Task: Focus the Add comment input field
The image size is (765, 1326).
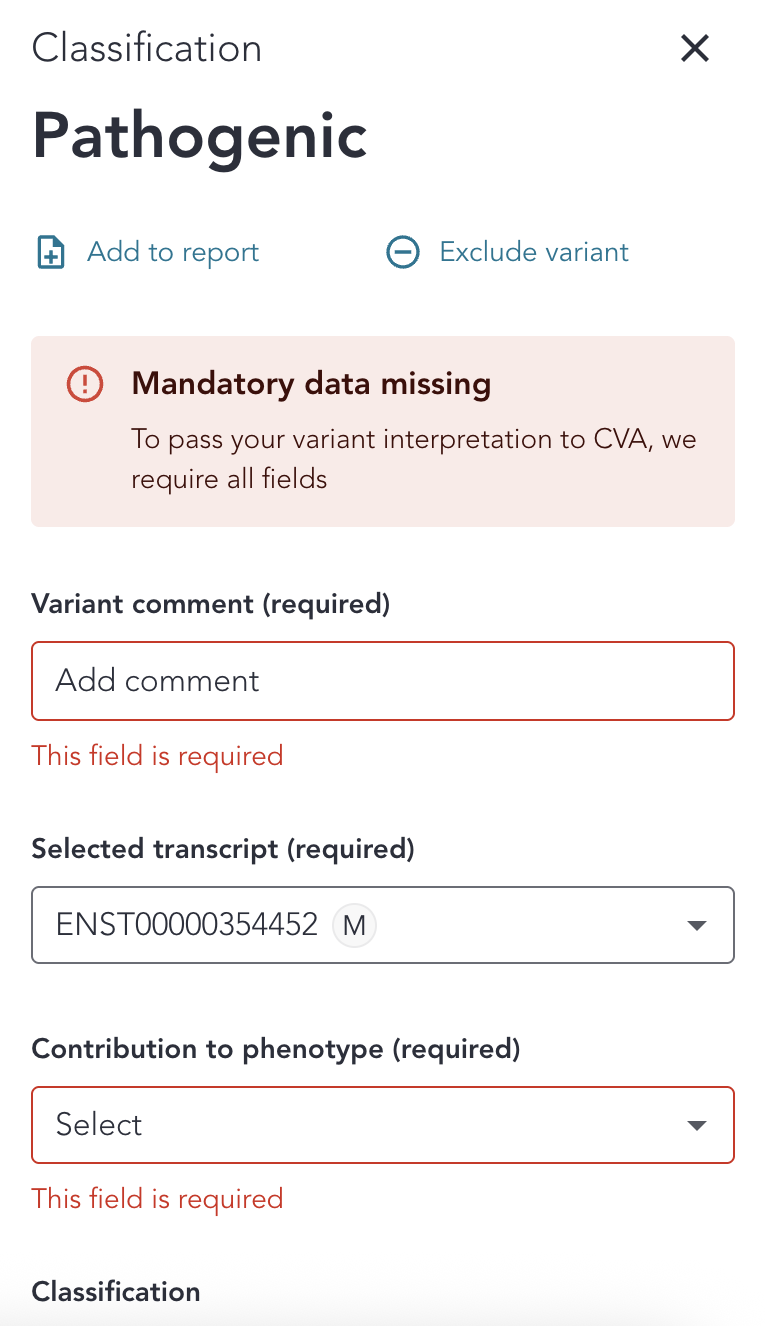Action: pos(382,681)
